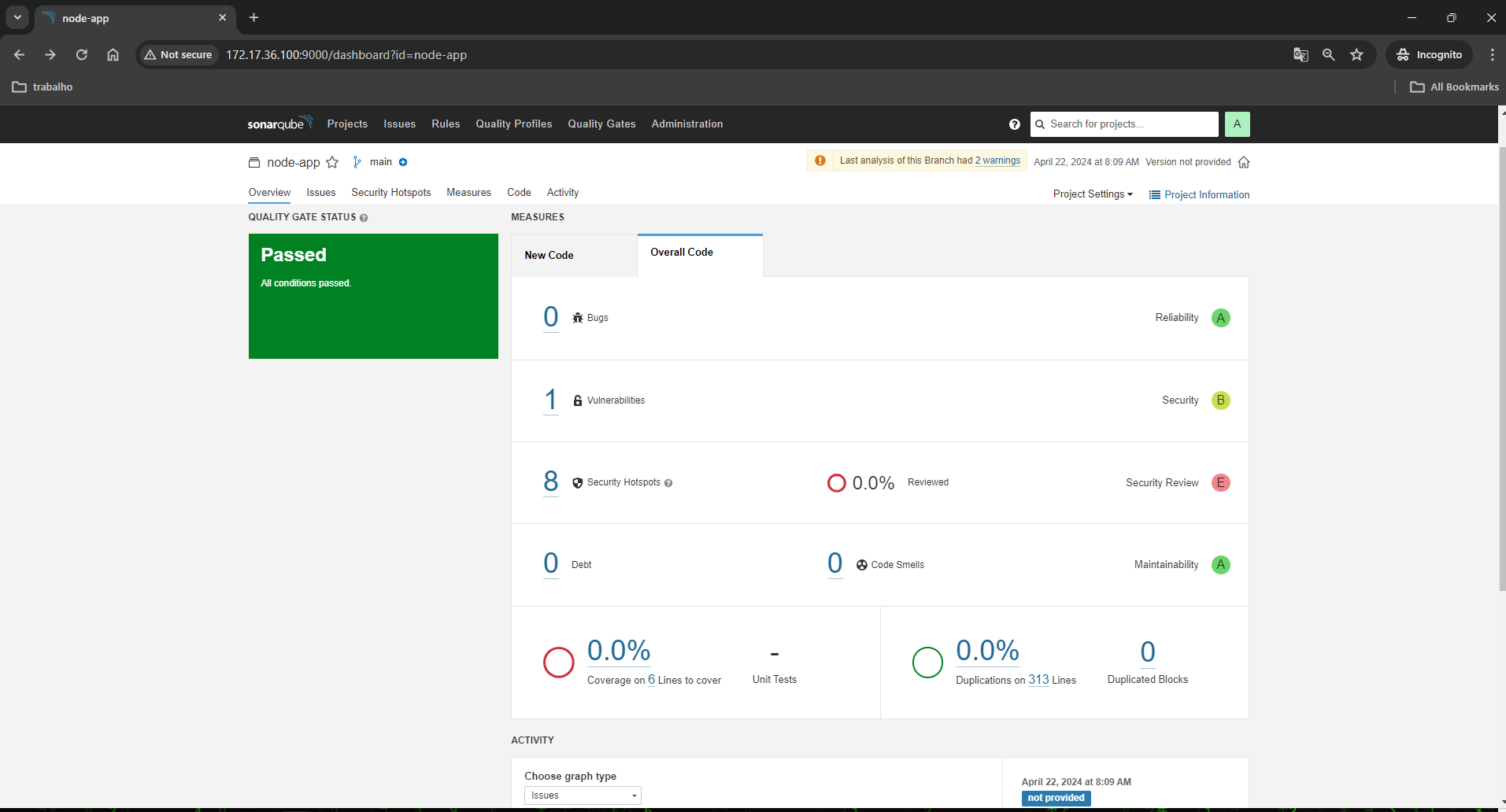Click the 1 Vulnerabilities count

point(551,400)
